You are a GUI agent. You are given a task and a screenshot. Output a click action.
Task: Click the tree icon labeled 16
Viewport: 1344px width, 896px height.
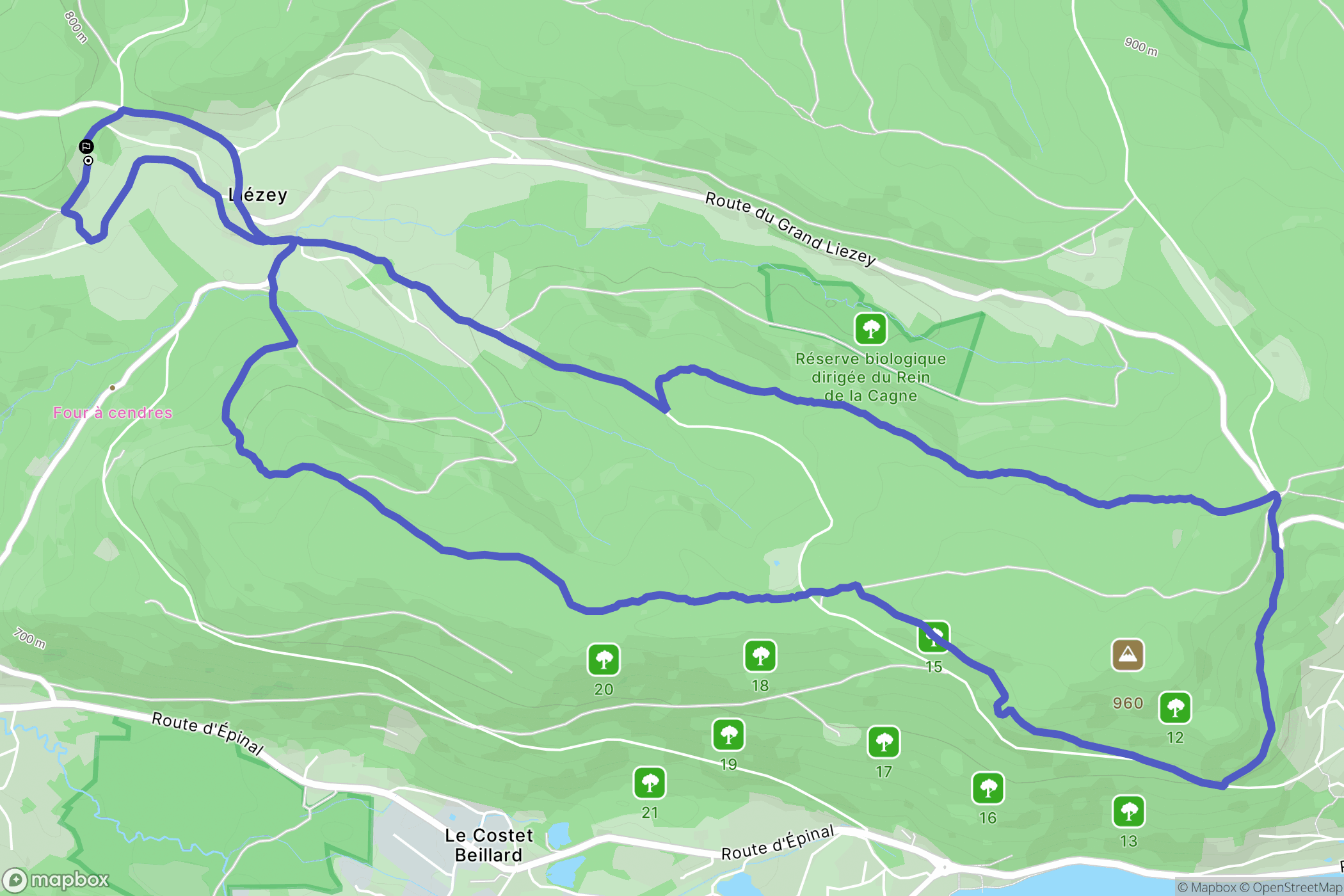pyautogui.click(x=988, y=788)
